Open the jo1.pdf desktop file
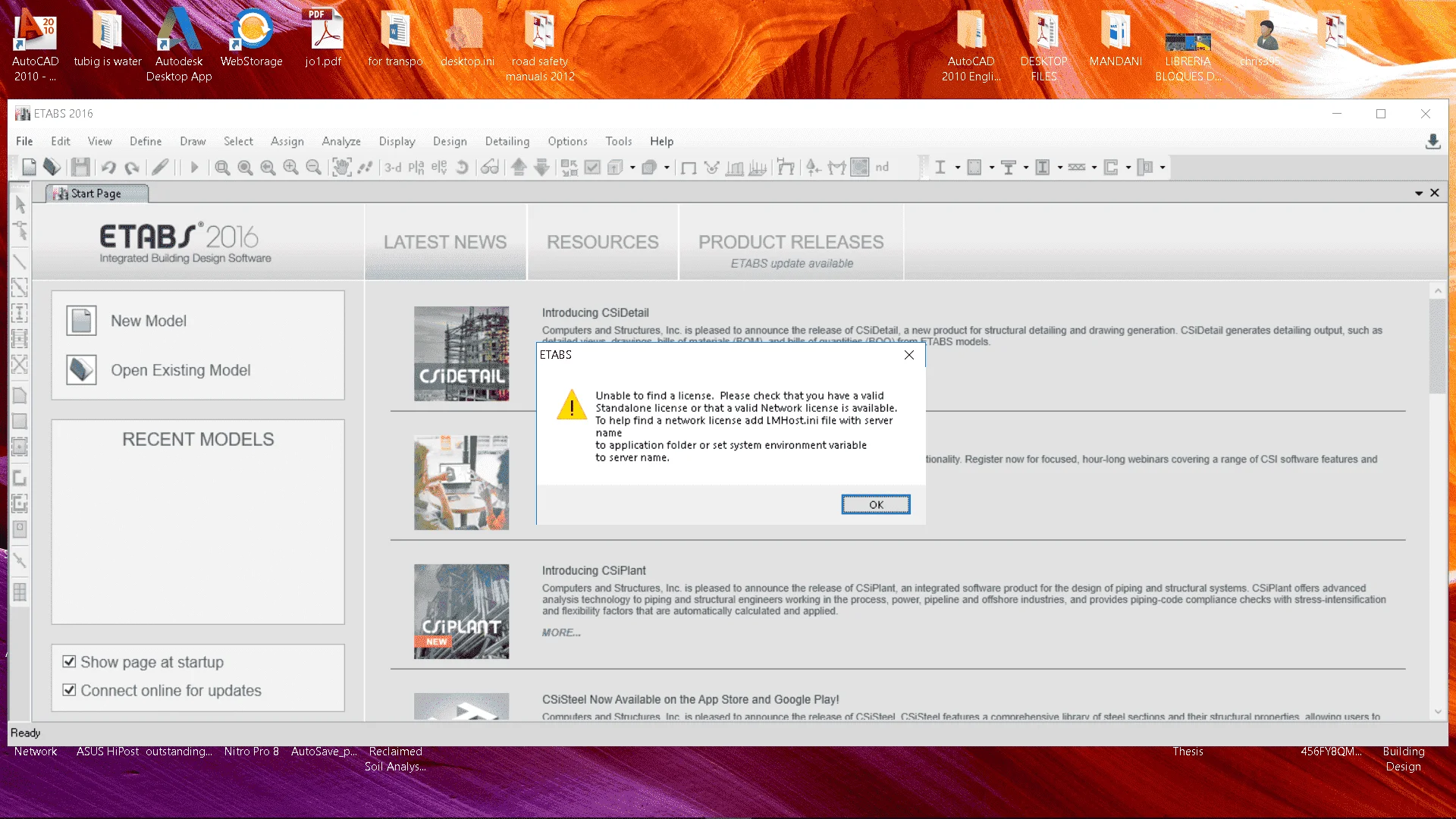This screenshot has width=1456, height=819. click(324, 38)
